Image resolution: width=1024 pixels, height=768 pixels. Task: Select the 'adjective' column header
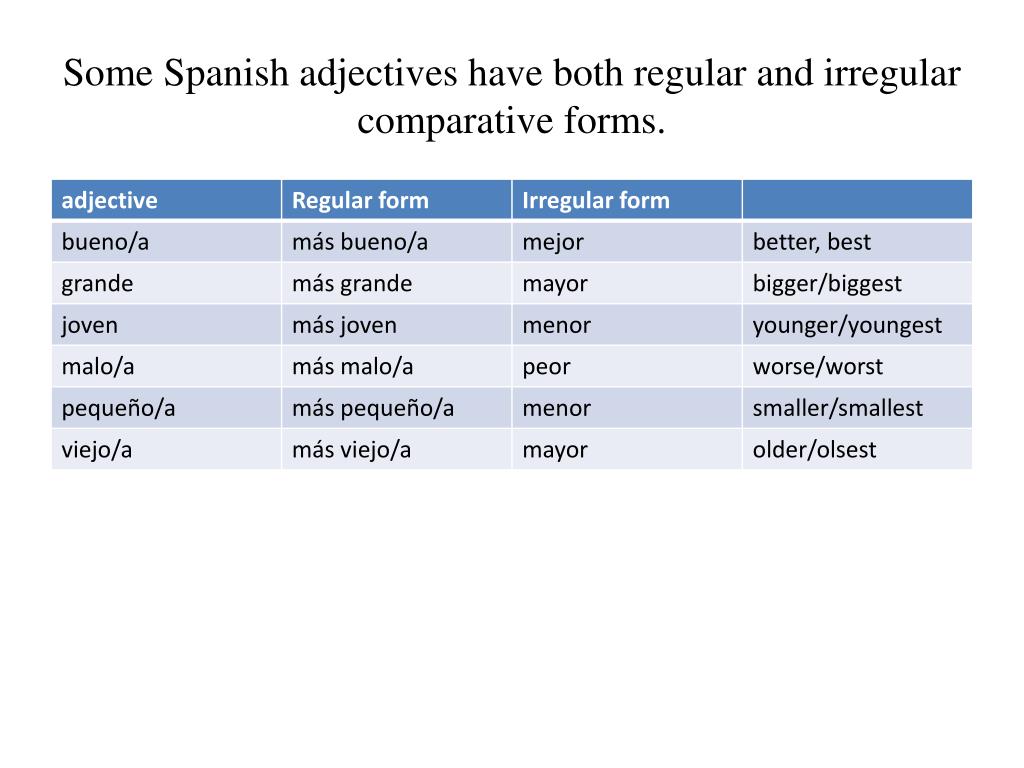click(x=167, y=200)
